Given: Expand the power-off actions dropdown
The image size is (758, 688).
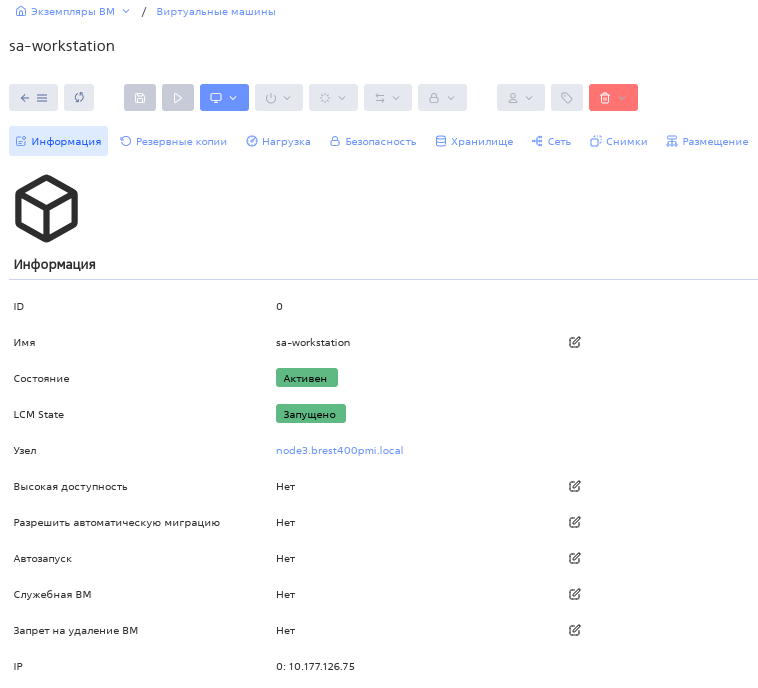Looking at the screenshot, I should [279, 98].
